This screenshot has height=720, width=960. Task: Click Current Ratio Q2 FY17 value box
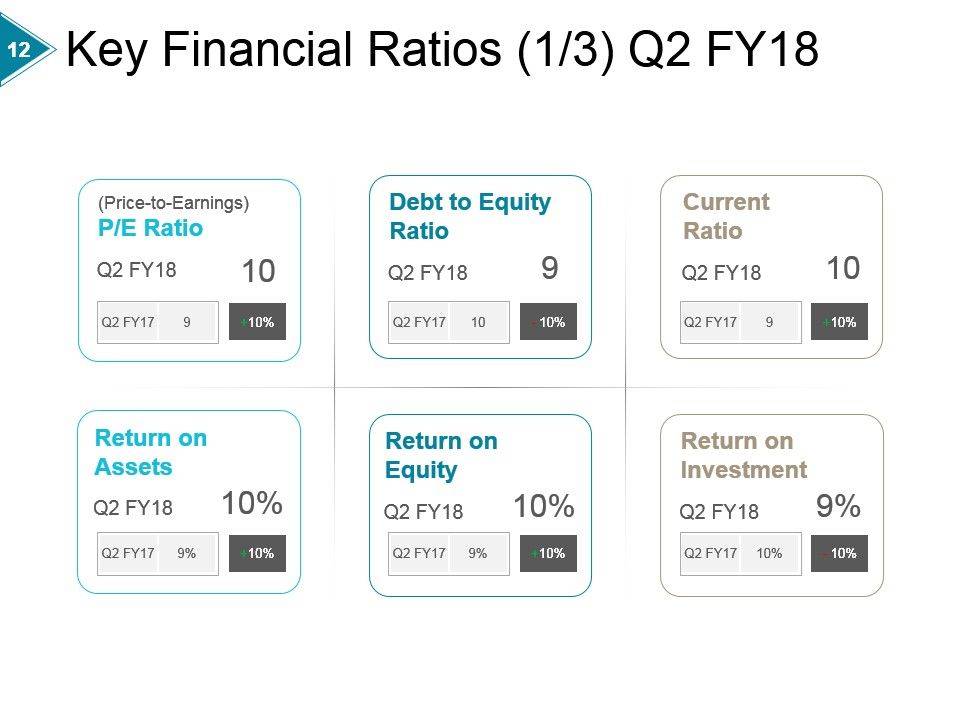[741, 322]
